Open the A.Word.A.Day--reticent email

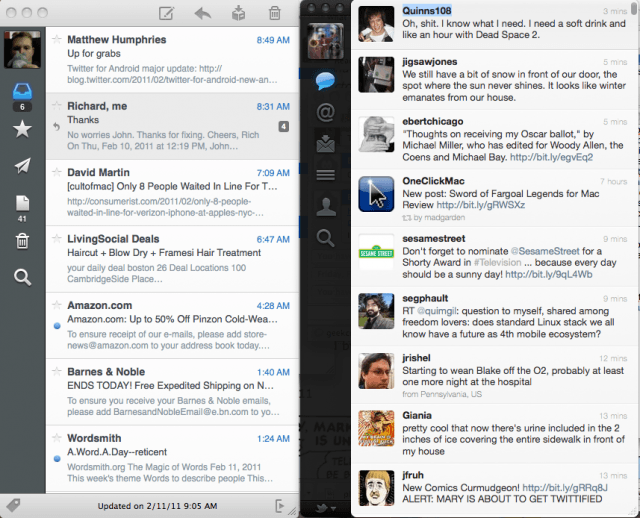pos(173,458)
